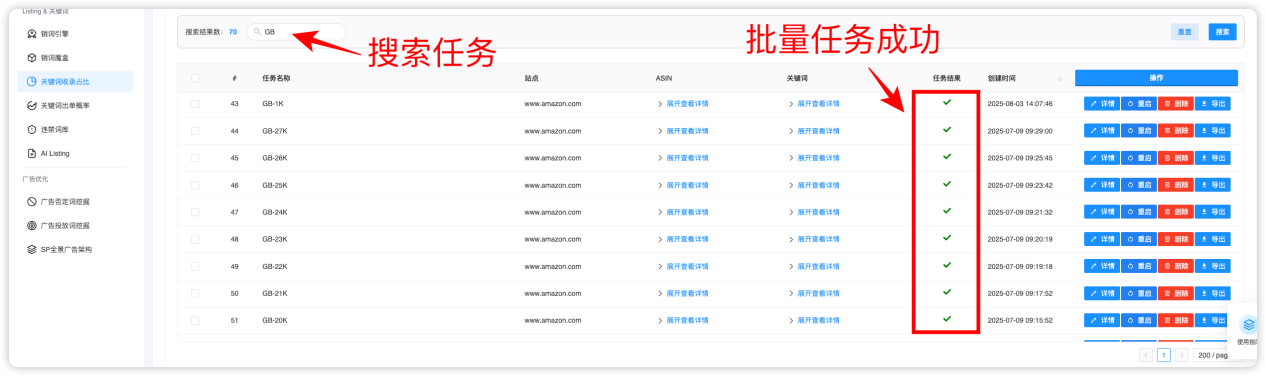Delete task GB-21K with 删除
The width and height of the screenshot is (1266, 376).
1176,293
